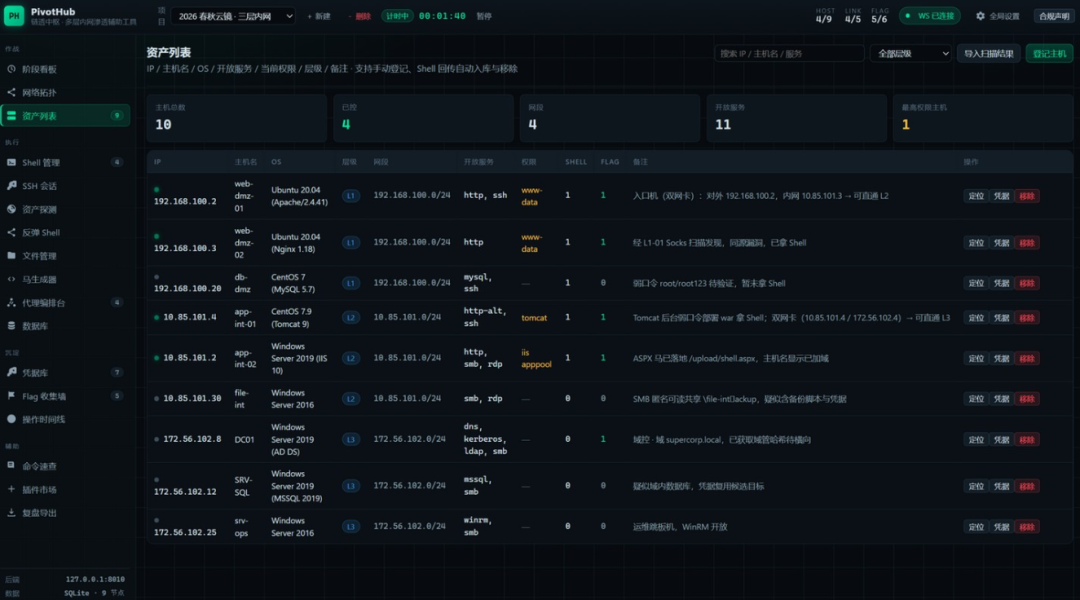Click 凭据 for host 192.168.100.3
This screenshot has height=600, width=1080.
(1001, 243)
